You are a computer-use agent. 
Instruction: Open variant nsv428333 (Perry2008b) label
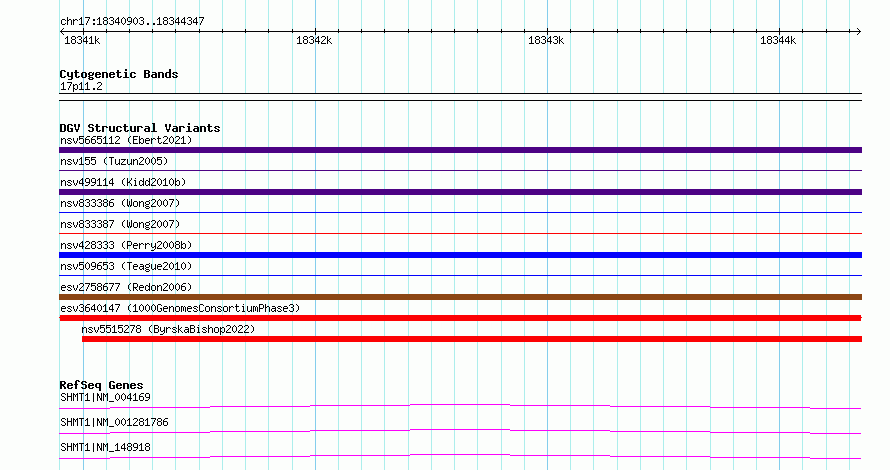click(126, 245)
